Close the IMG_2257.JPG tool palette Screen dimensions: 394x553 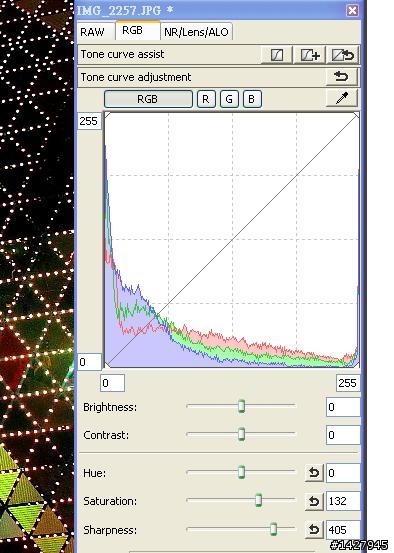(352, 10)
